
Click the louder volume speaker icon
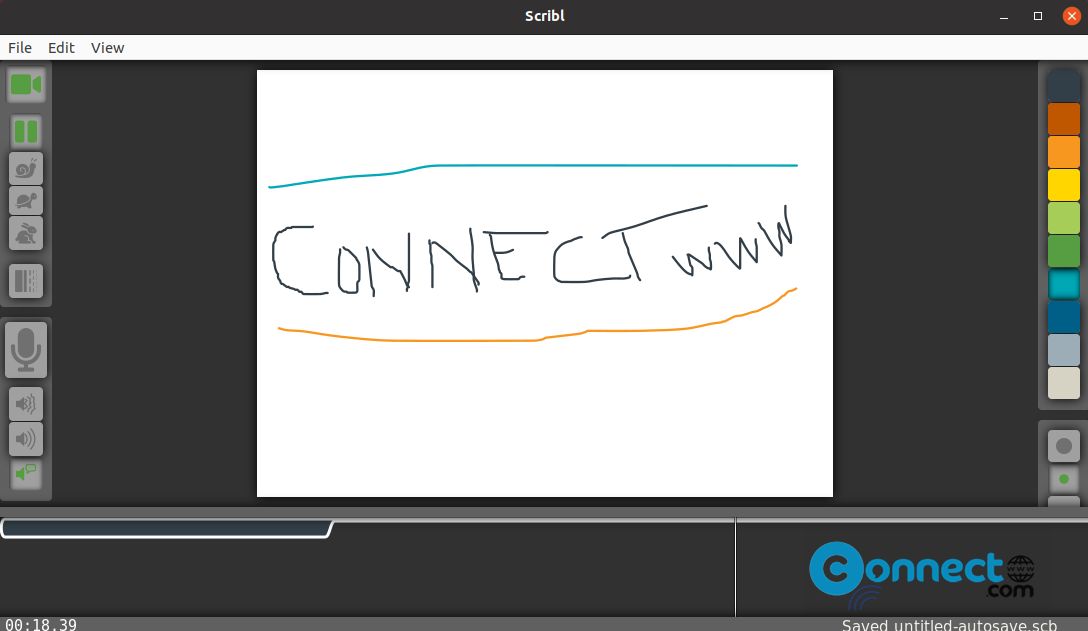[26, 439]
